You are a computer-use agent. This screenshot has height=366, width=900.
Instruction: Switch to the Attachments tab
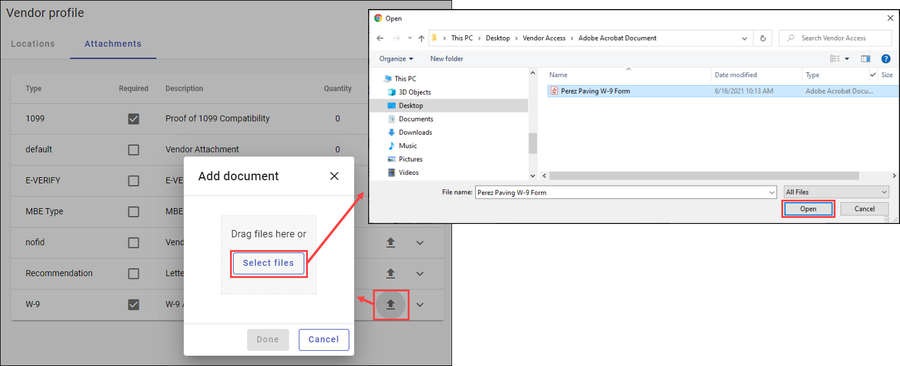pos(113,44)
